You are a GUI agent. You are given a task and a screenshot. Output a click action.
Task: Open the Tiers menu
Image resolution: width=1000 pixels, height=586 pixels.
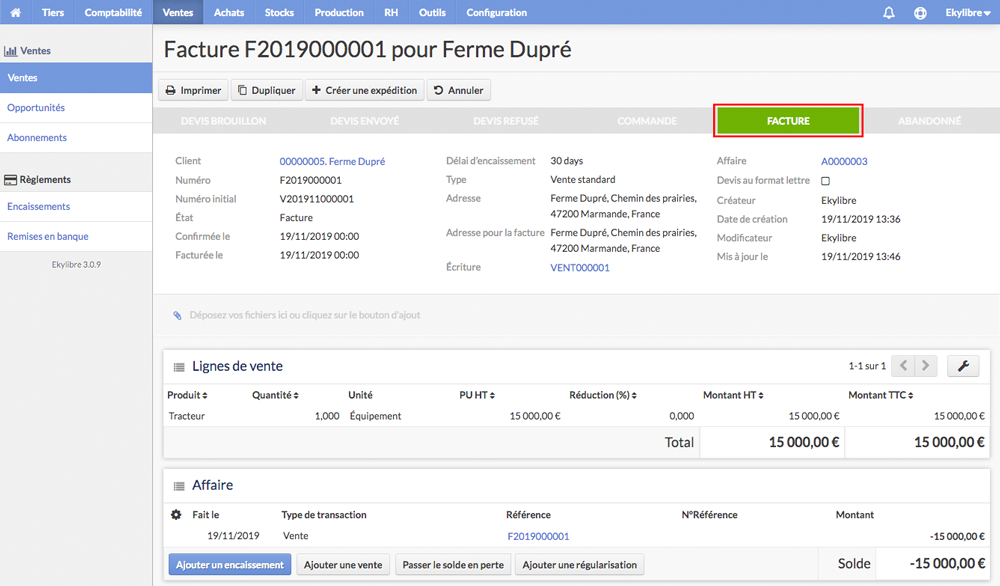click(53, 12)
